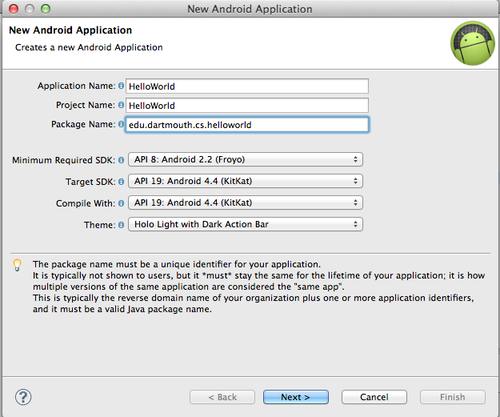This screenshot has width=500, height=417.
Task: Click the Next button
Action: pos(296,397)
